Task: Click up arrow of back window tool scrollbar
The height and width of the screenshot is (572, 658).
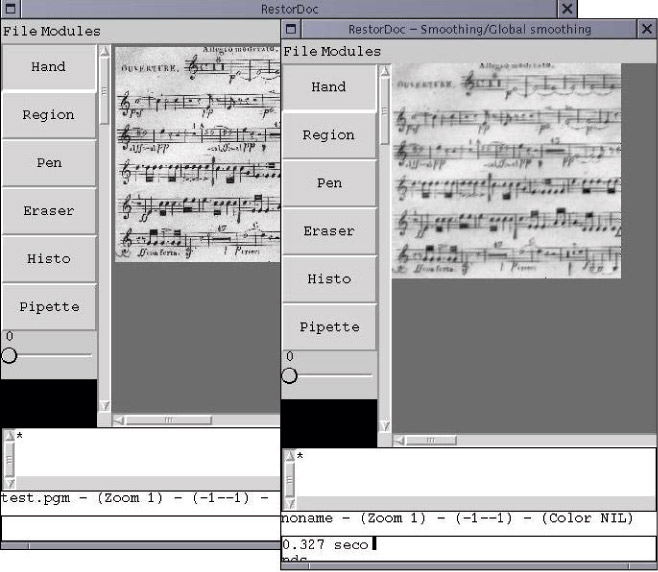Action: pos(104,51)
